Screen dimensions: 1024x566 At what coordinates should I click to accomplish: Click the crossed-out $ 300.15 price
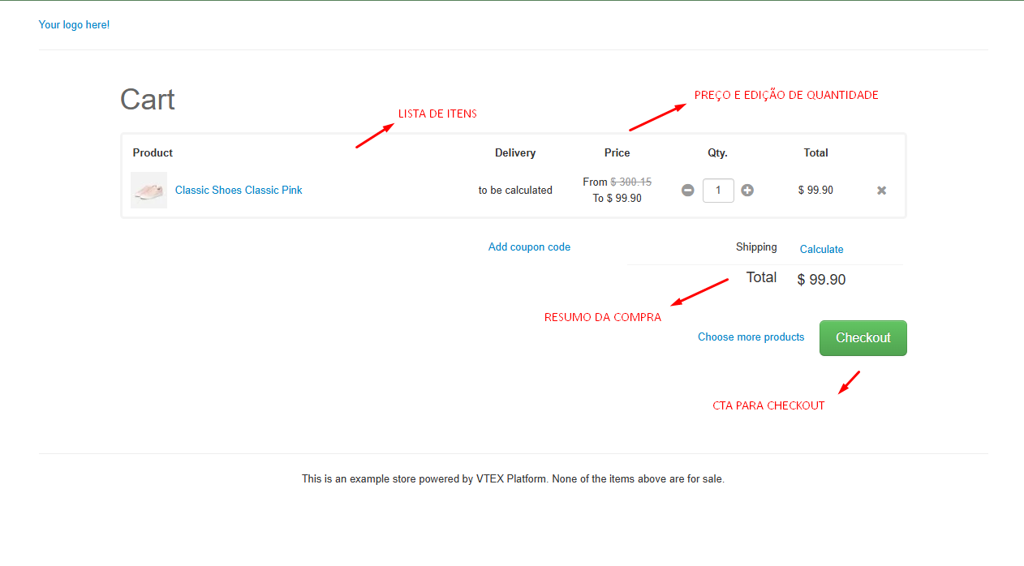[631, 182]
